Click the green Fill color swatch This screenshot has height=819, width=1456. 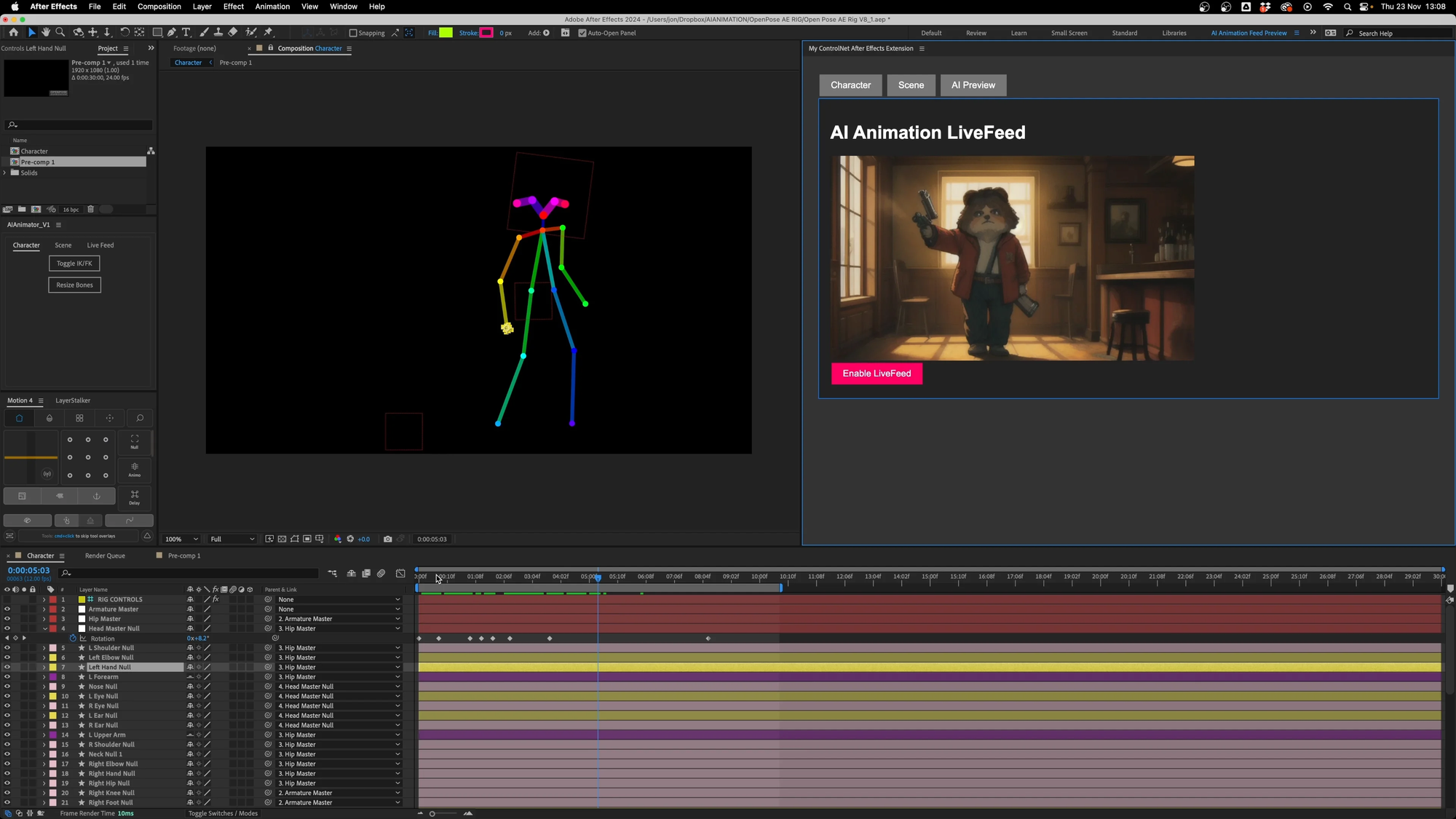(446, 33)
